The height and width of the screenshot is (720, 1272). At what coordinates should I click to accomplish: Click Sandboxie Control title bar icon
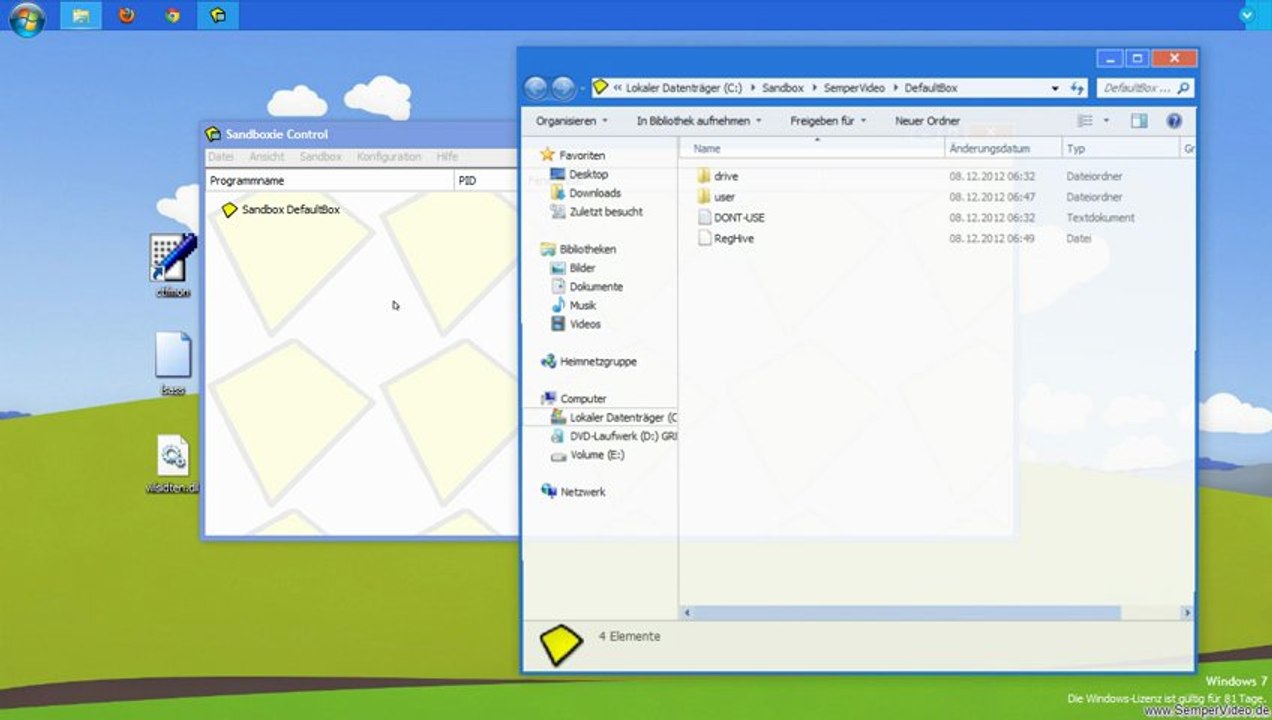point(213,134)
